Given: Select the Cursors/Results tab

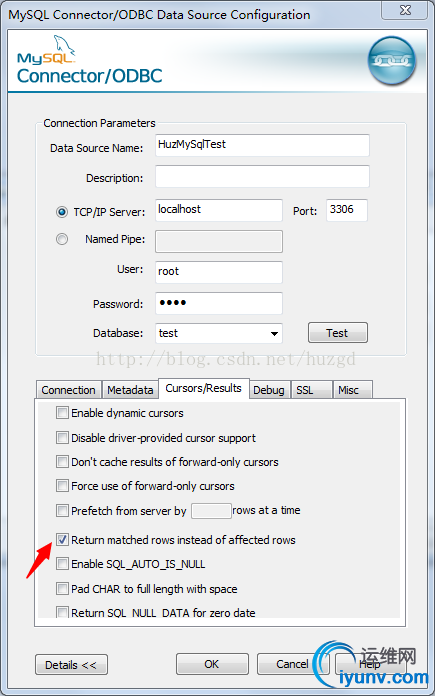Looking at the screenshot, I should pyautogui.click(x=203, y=388).
